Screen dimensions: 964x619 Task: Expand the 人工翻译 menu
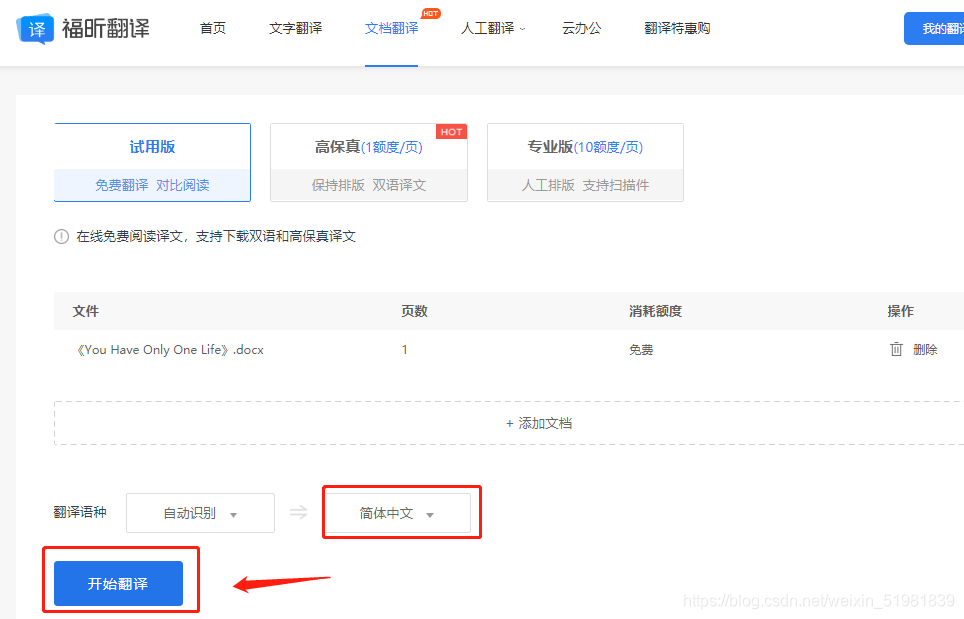point(493,28)
